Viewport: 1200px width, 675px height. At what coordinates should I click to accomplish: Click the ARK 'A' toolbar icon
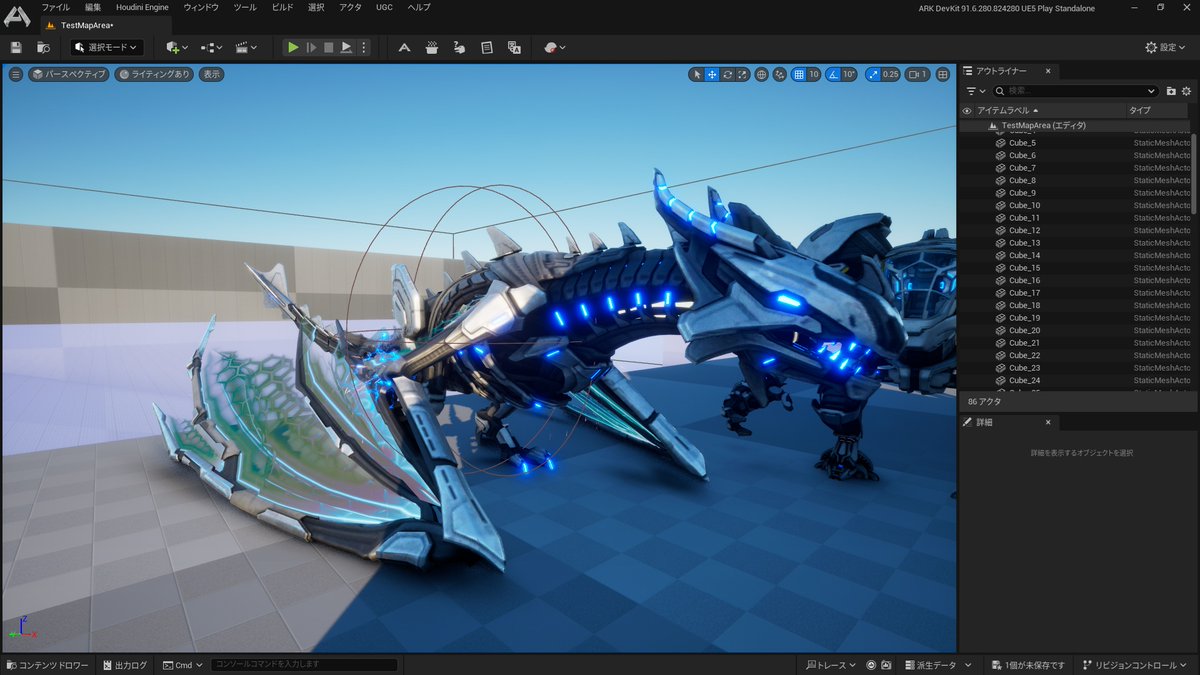coord(404,47)
